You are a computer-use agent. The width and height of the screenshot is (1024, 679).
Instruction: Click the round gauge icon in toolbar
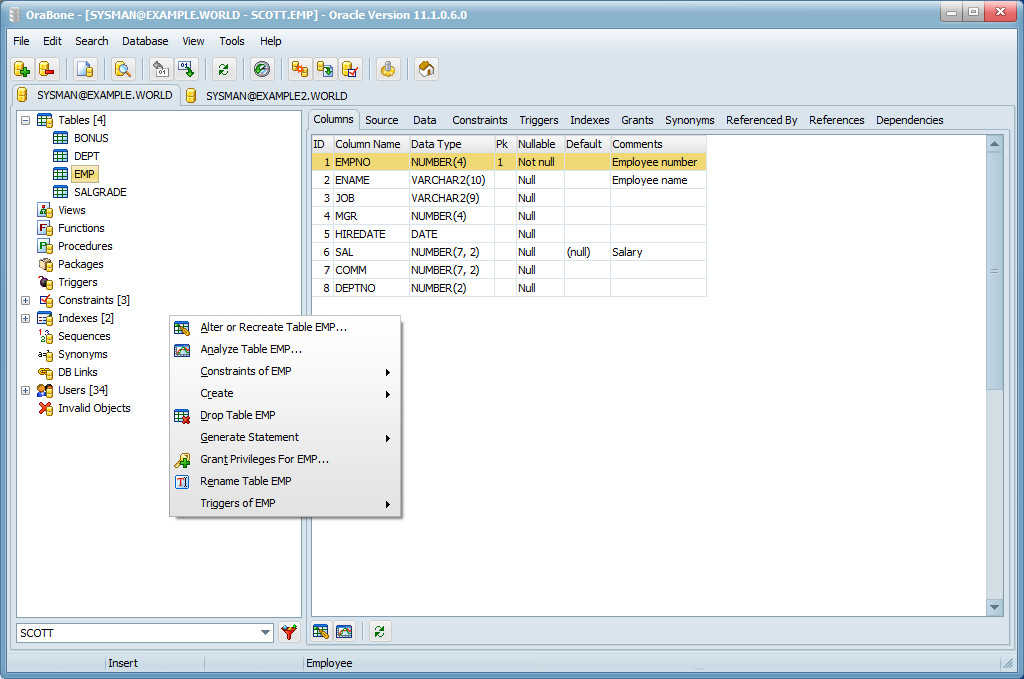pos(262,69)
